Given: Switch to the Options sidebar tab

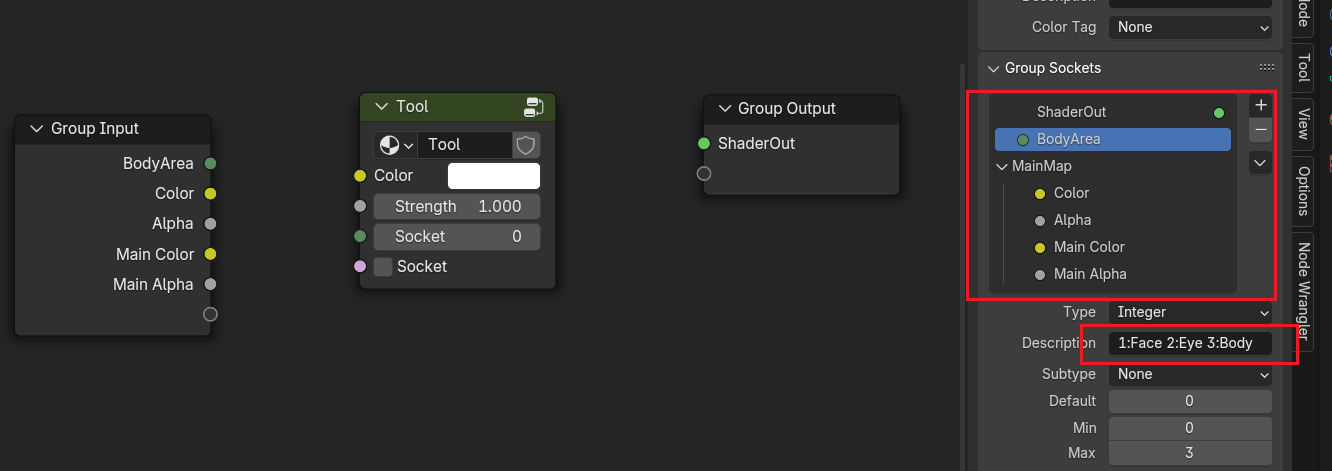Looking at the screenshot, I should [1303, 190].
